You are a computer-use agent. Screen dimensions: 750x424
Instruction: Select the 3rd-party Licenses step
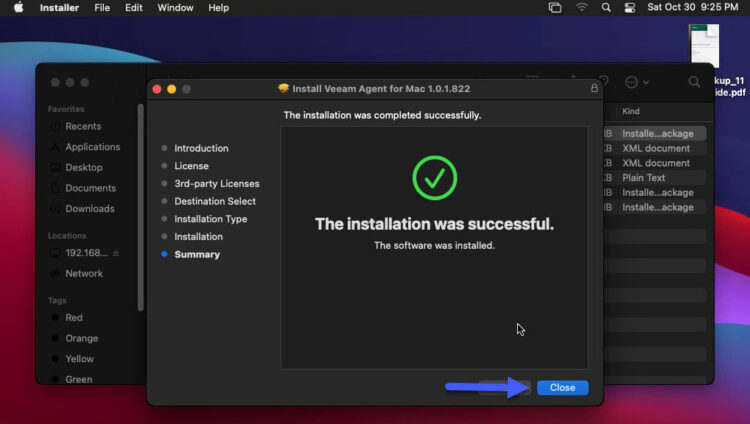click(x=217, y=184)
